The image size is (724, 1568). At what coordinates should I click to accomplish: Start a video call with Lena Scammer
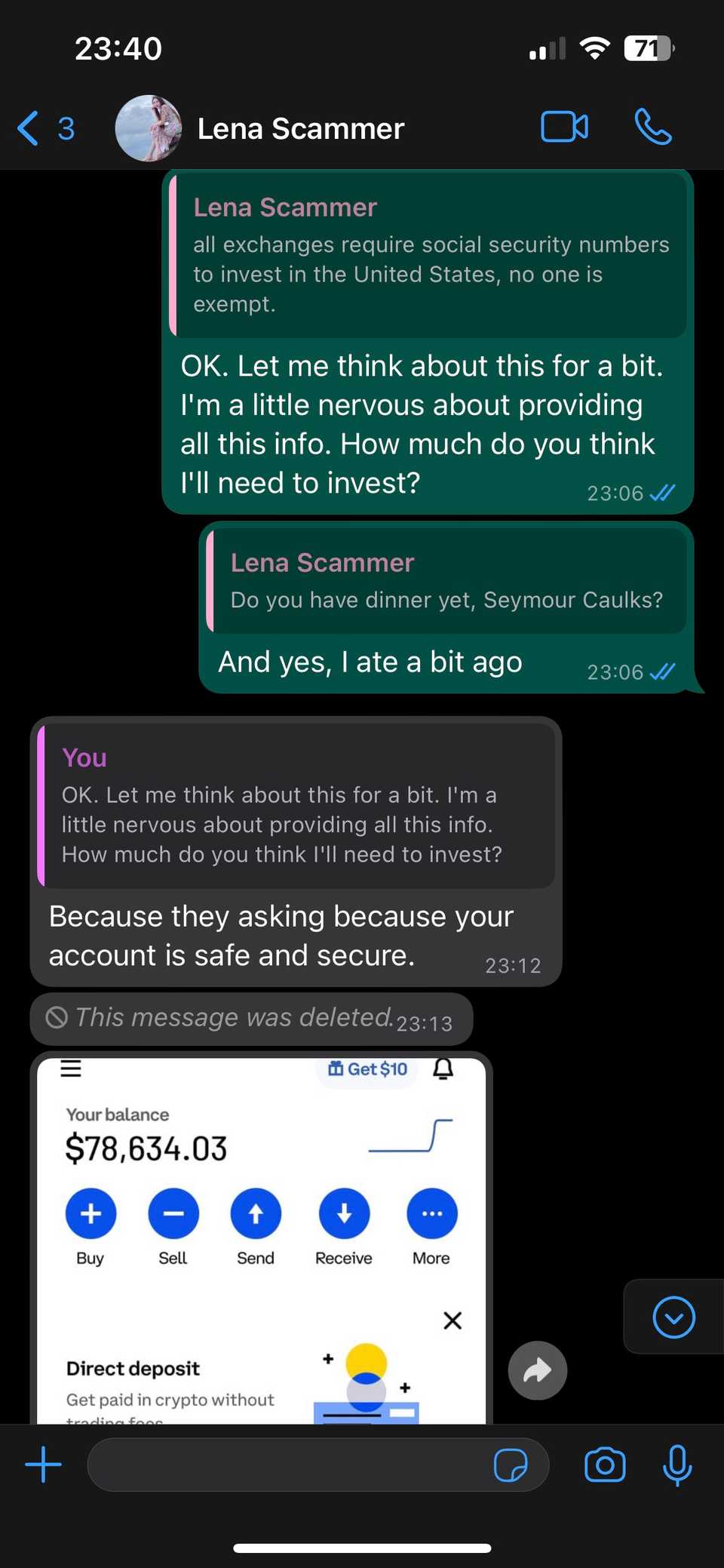(x=564, y=127)
